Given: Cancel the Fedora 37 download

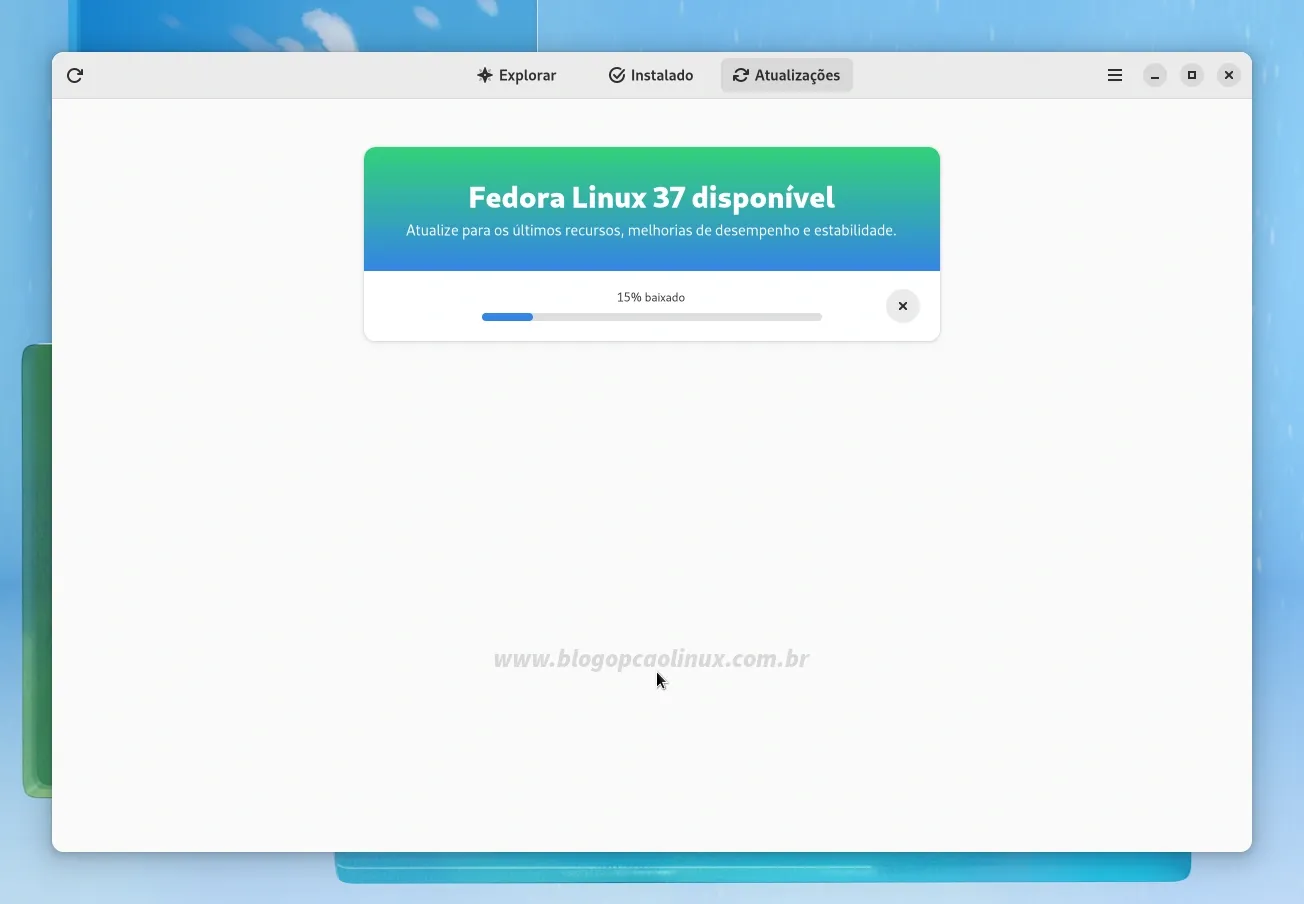Looking at the screenshot, I should pyautogui.click(x=903, y=306).
